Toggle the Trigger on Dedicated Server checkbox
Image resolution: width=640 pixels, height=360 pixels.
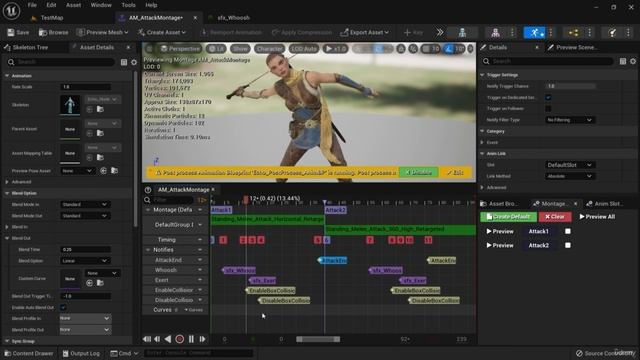click(548, 98)
